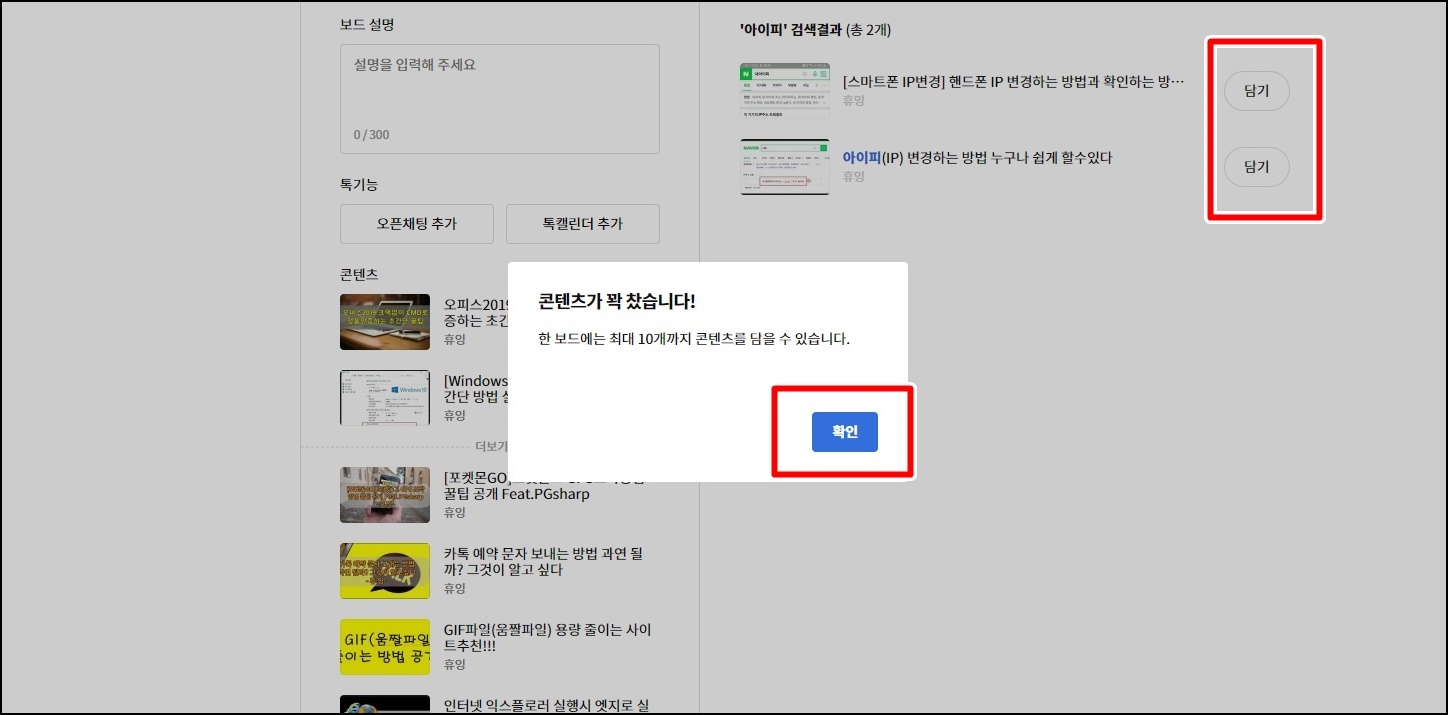The image size is (1448, 715).
Task: Focus the 보드 설명 description text area
Action: [x=500, y=99]
